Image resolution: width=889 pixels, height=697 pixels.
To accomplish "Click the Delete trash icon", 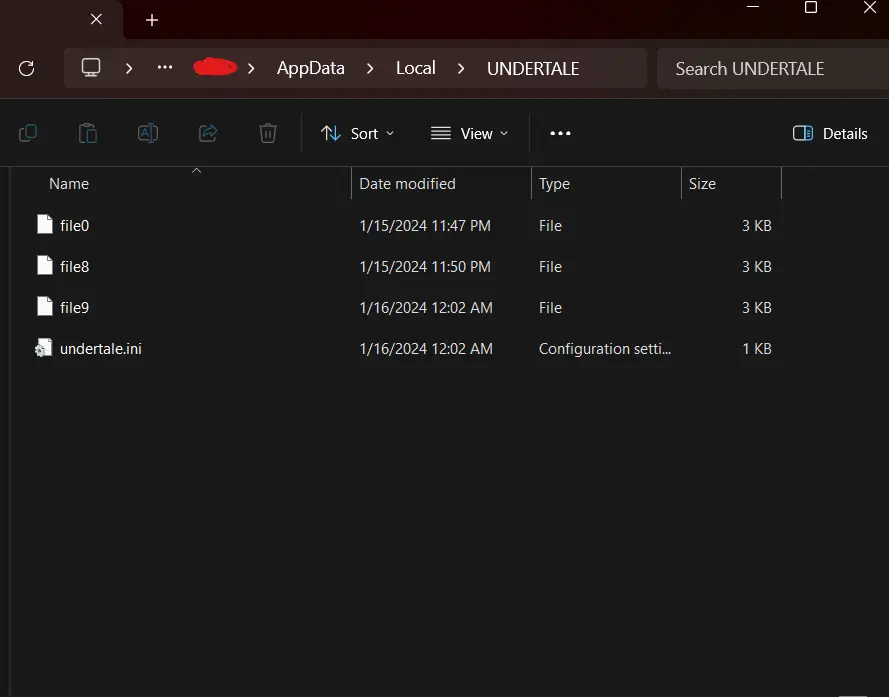I will tap(268, 133).
